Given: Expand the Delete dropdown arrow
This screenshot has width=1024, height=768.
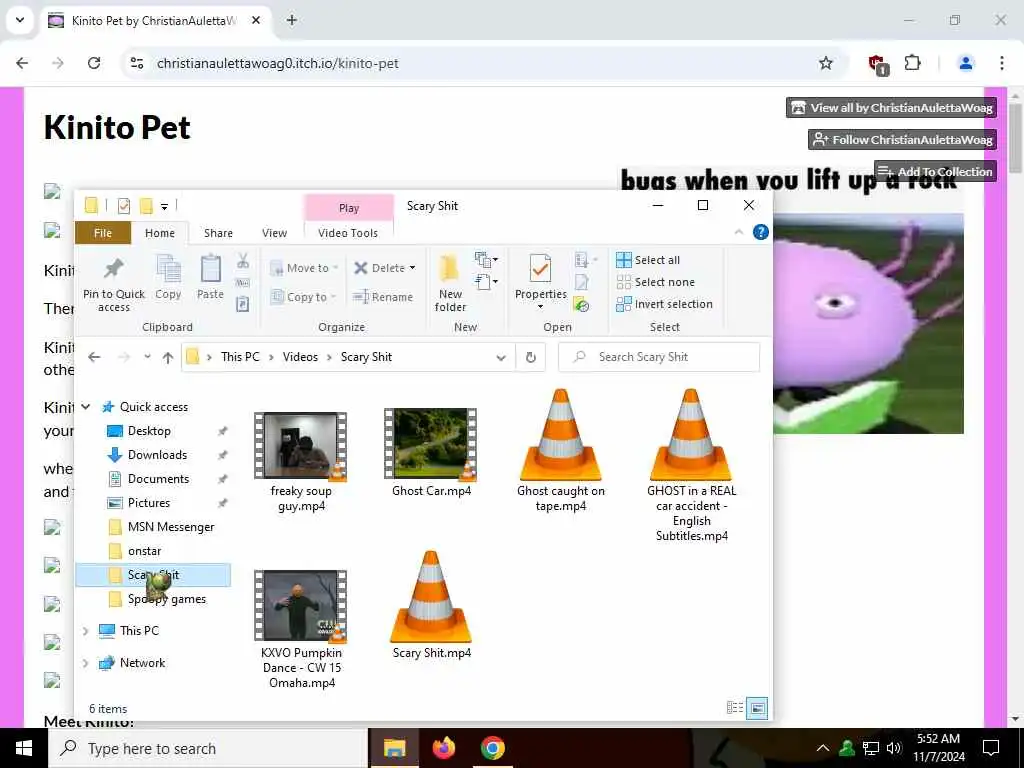Looking at the screenshot, I should click(x=412, y=268).
